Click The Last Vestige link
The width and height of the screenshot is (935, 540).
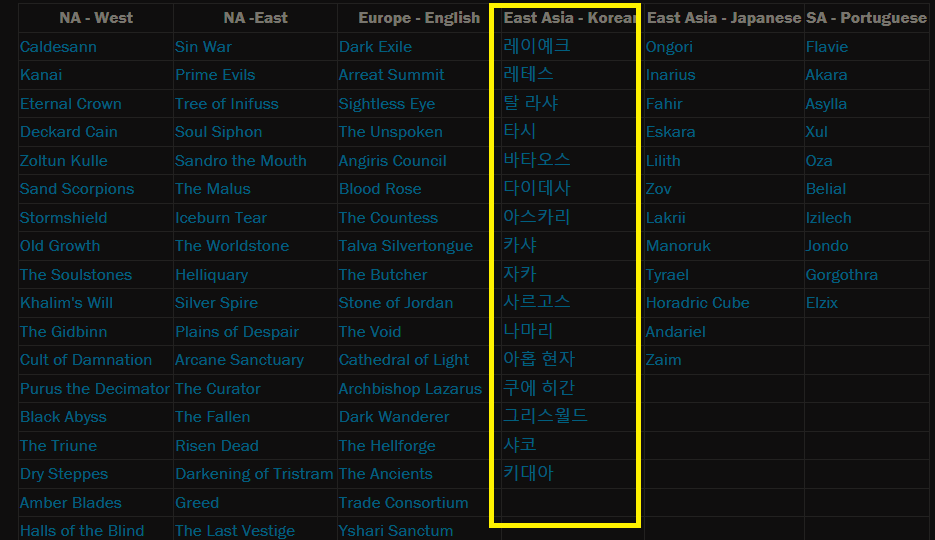[x=235, y=530]
